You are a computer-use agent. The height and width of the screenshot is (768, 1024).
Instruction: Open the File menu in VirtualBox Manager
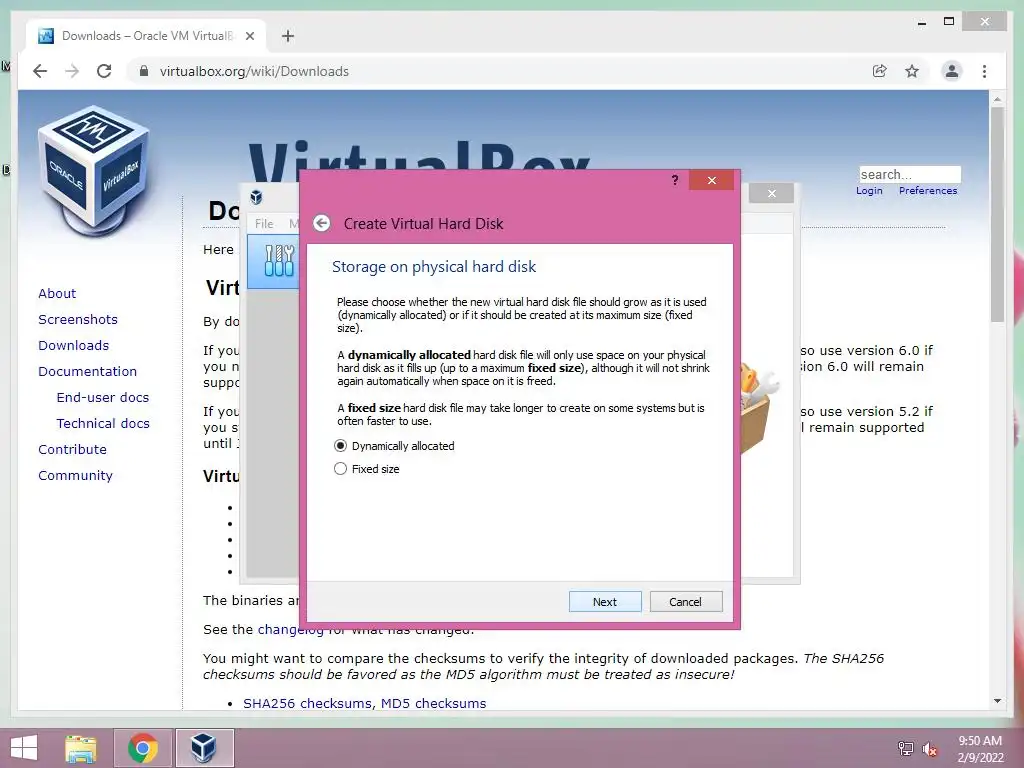(x=264, y=223)
